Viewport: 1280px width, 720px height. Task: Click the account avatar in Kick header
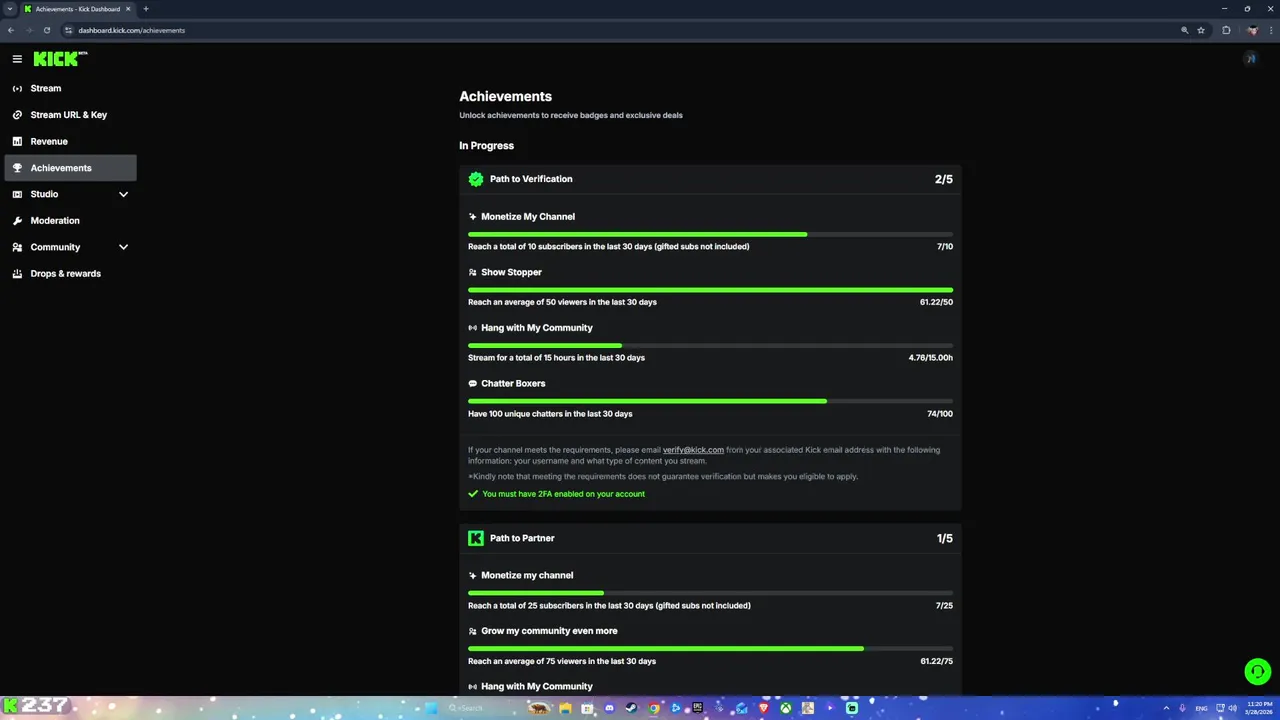(1250, 59)
